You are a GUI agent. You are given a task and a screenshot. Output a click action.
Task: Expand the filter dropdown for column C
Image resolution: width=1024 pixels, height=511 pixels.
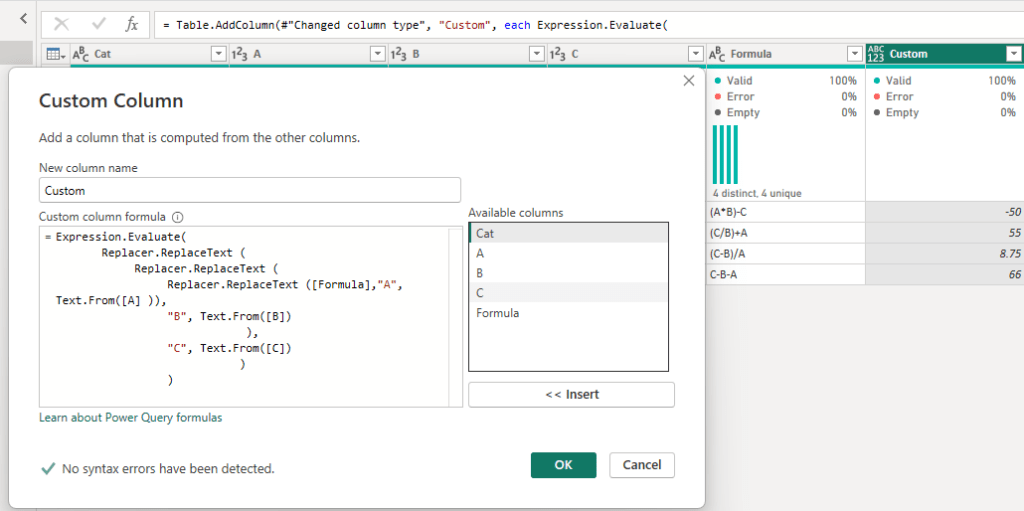click(x=695, y=54)
